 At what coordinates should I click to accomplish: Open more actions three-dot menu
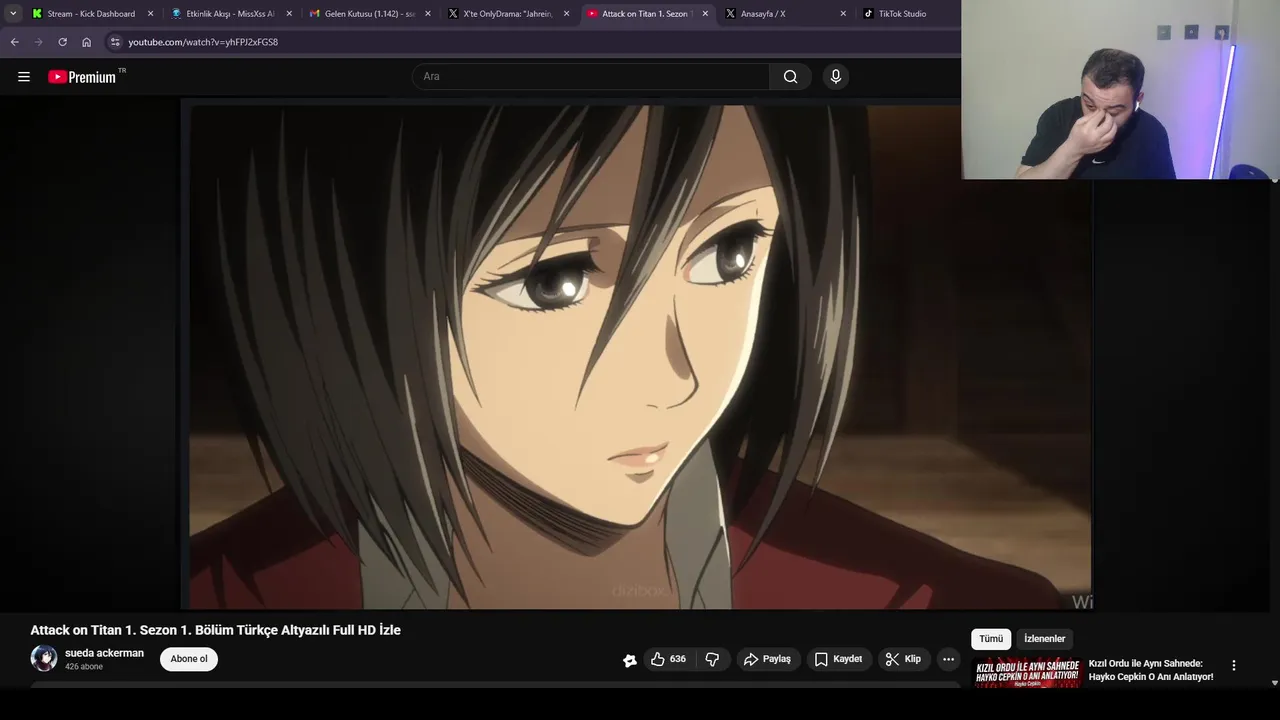tap(948, 659)
